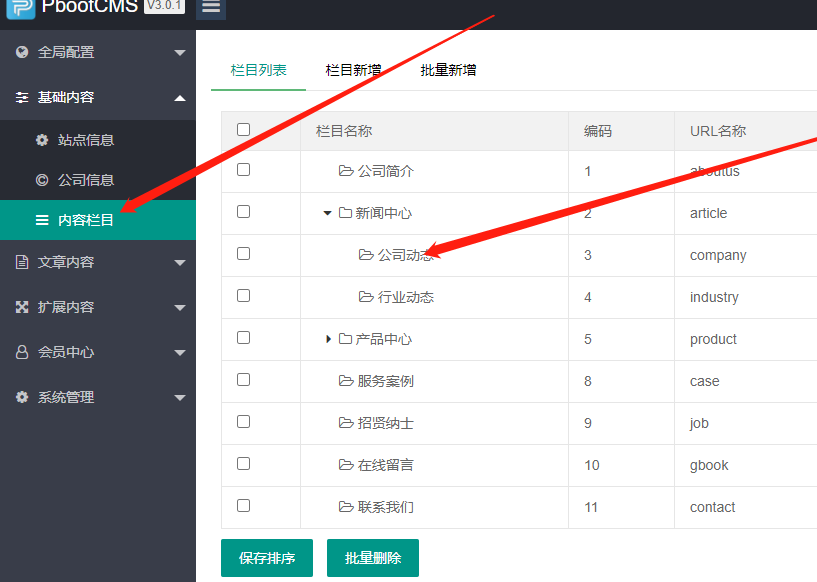Collapse the 新闻中心 tree node
This screenshot has height=582, width=817.
[x=327, y=213]
